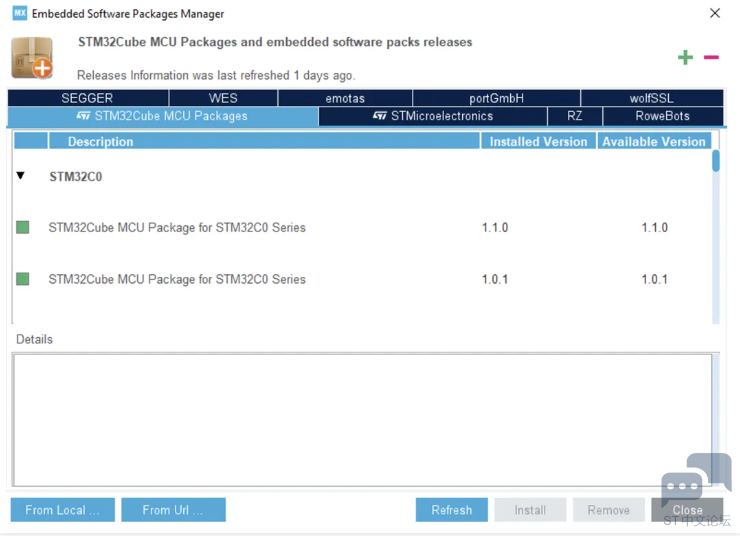Close the Embedded Software Packages Manager window
740x536 pixels.
pos(715,13)
